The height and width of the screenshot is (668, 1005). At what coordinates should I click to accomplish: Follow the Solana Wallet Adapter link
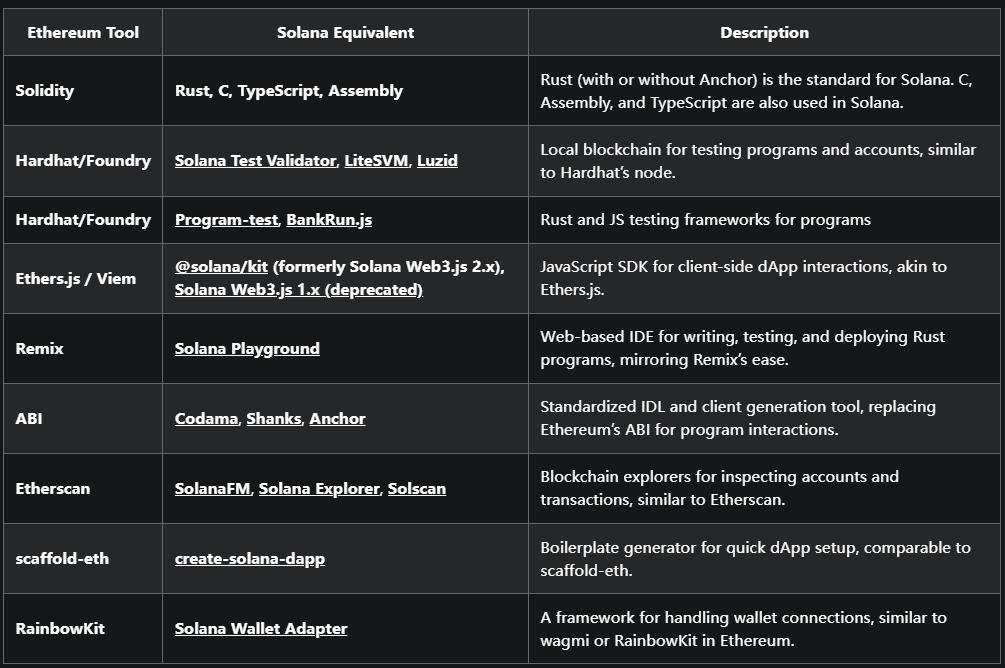[x=261, y=628]
